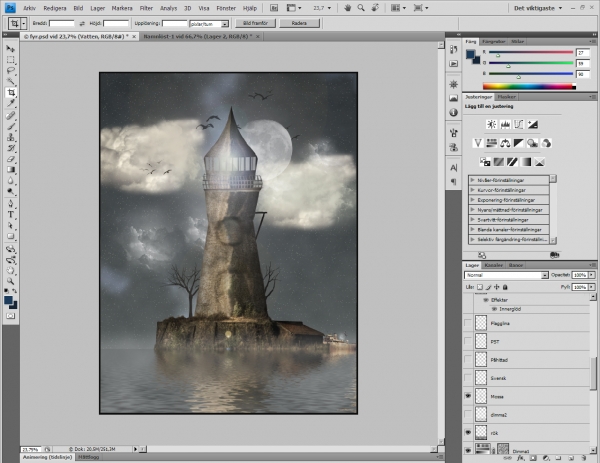The image size is (600, 463).
Task: Hide the Innerglöd effect
Action: point(494,309)
